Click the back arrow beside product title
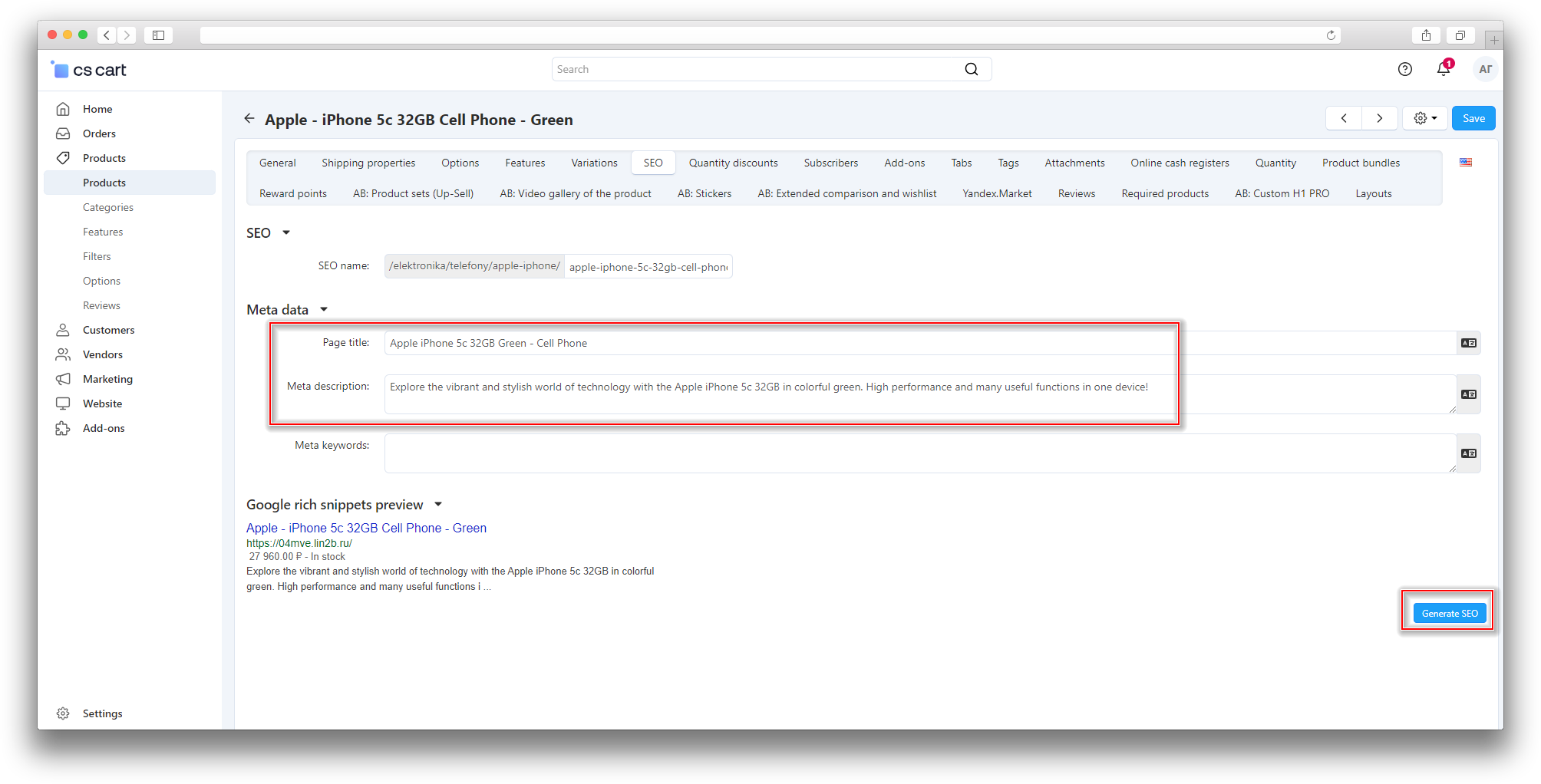1541x784 pixels. (x=249, y=118)
